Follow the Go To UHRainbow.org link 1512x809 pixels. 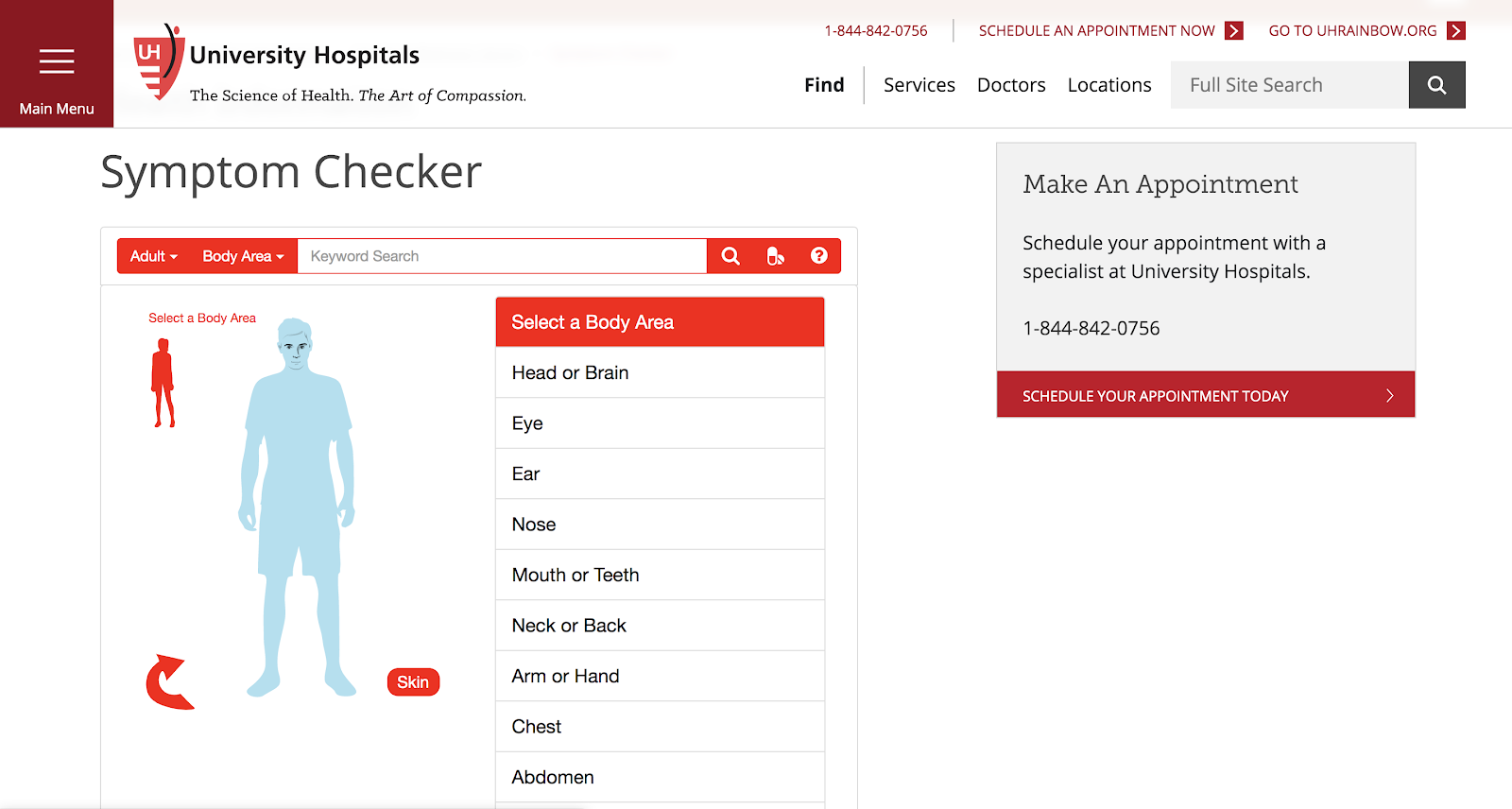(x=1352, y=31)
